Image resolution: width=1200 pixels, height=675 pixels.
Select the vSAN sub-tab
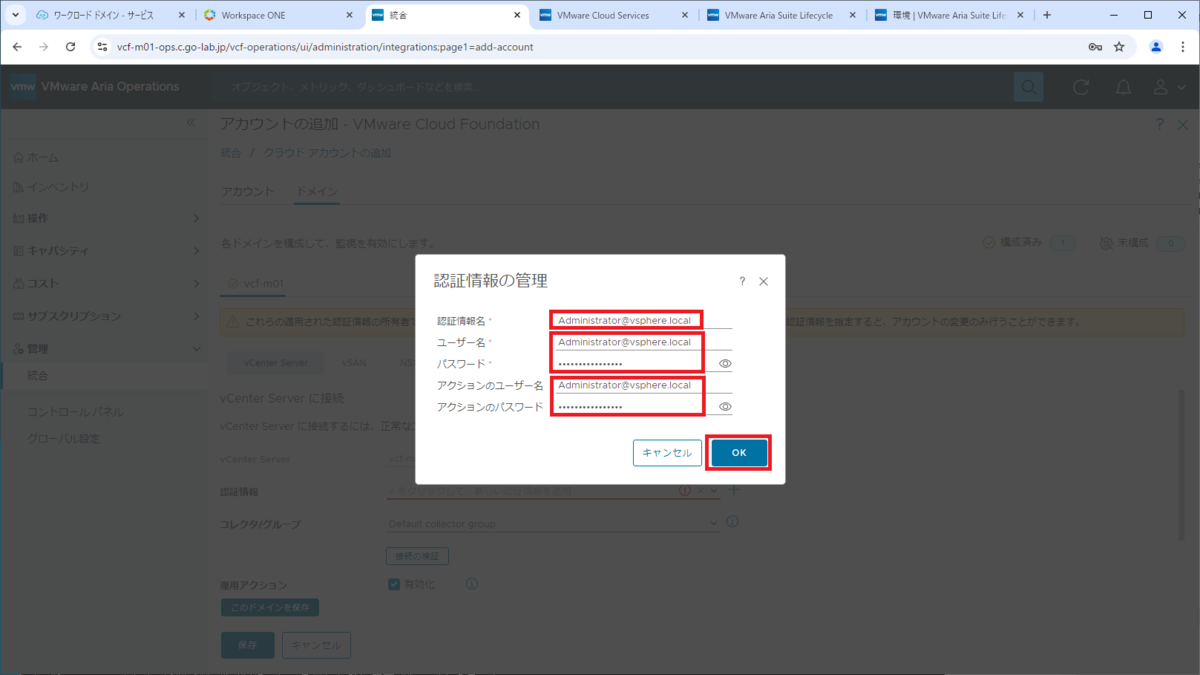pyautogui.click(x=354, y=363)
